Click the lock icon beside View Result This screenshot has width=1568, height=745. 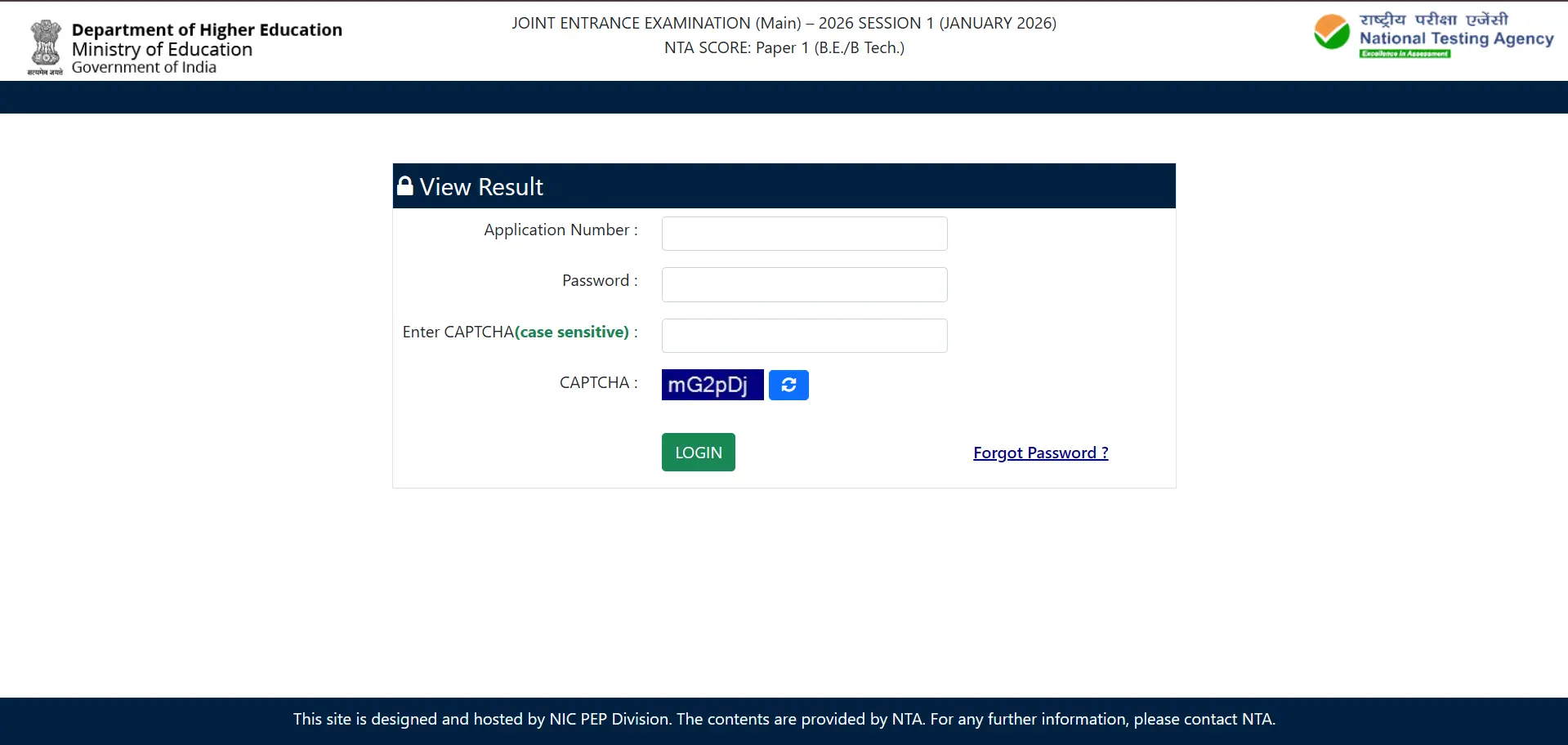(x=405, y=185)
